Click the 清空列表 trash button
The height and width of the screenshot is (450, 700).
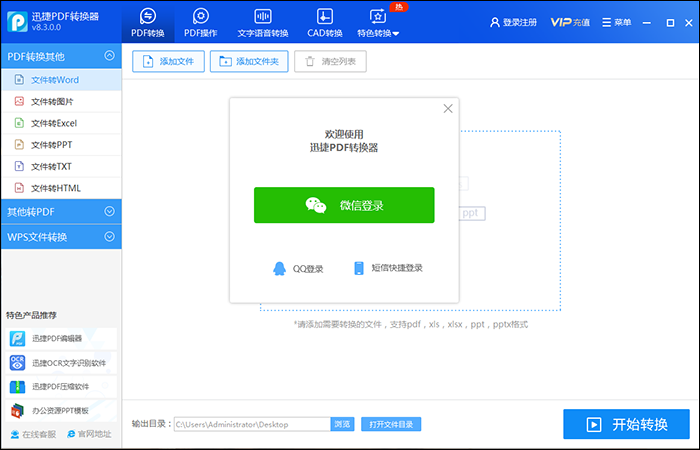coord(330,61)
